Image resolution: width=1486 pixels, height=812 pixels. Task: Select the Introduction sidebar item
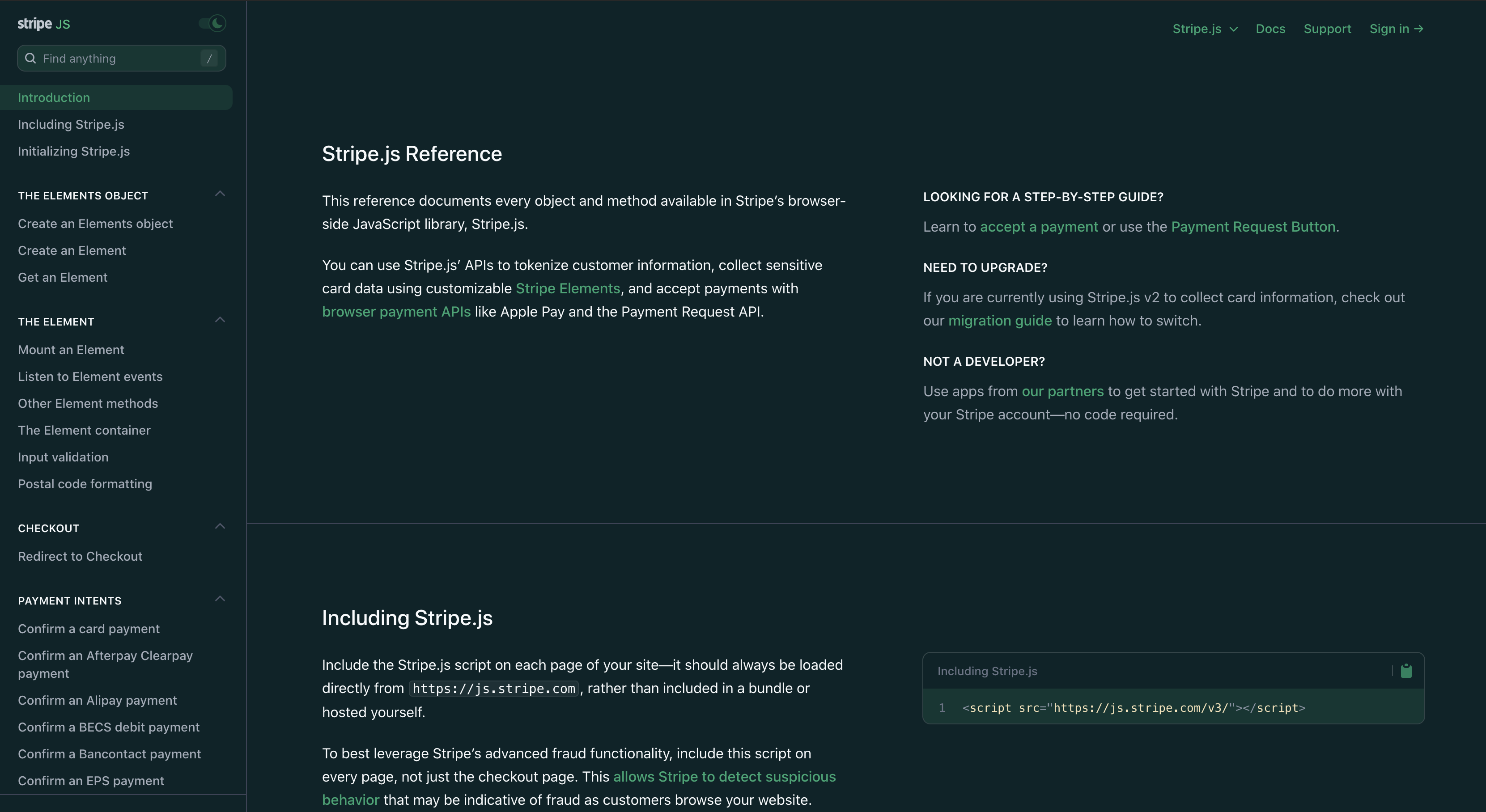121,97
